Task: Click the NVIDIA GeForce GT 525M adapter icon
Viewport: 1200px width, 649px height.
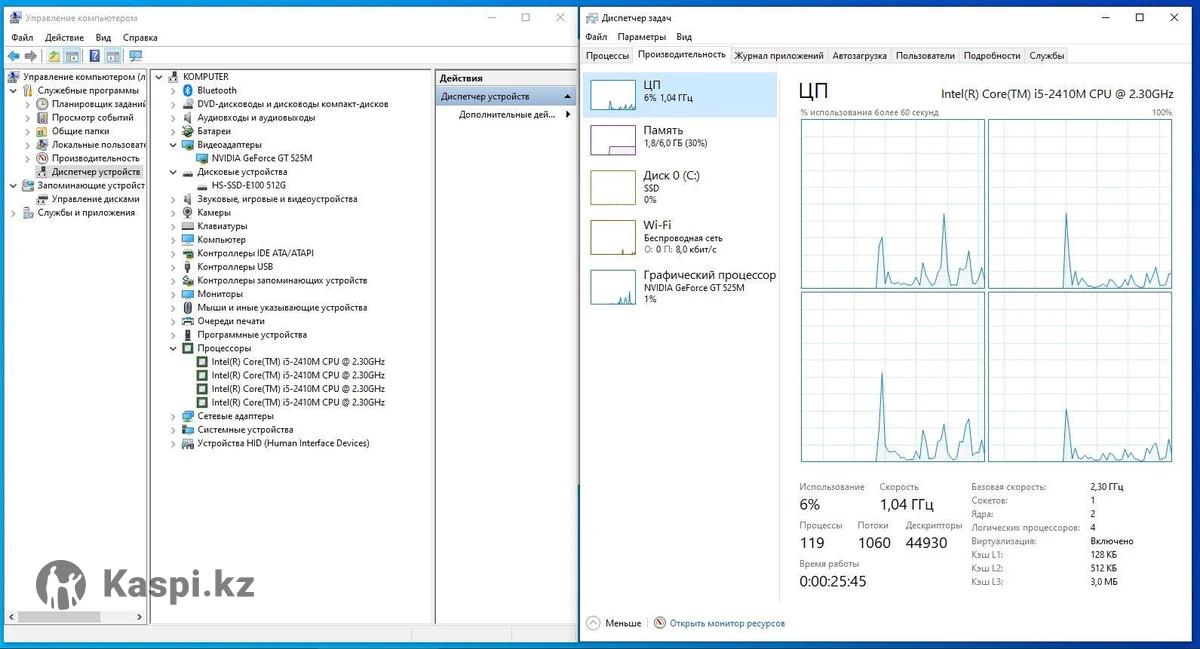Action: (x=202, y=158)
